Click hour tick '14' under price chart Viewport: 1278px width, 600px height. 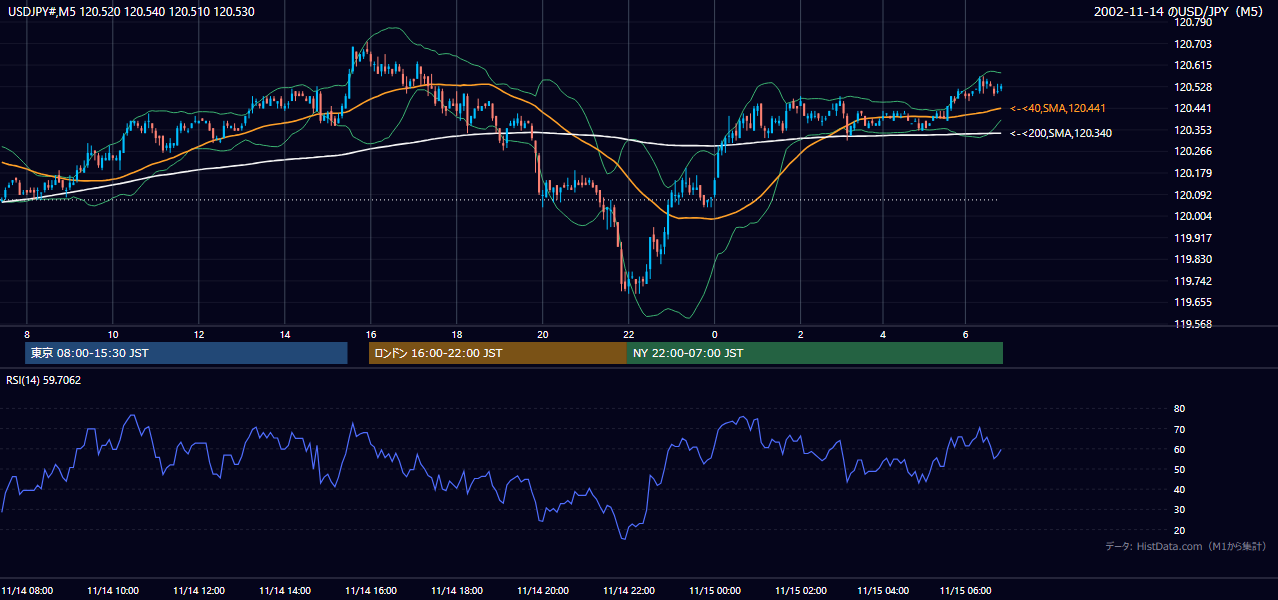pyautogui.click(x=285, y=334)
